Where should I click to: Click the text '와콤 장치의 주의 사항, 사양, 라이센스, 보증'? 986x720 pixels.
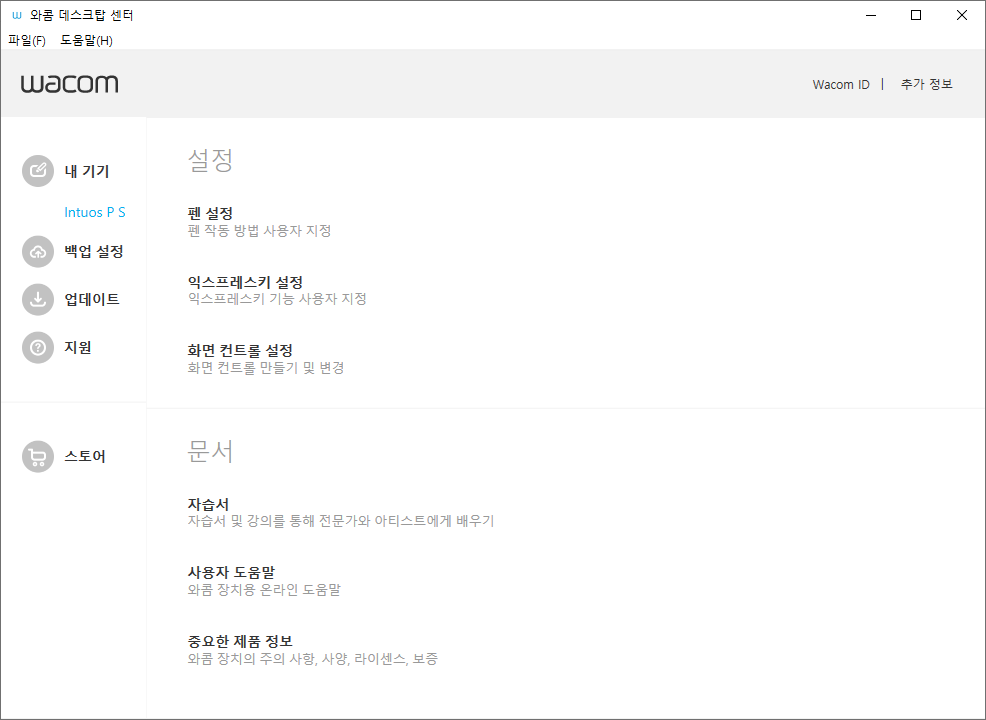313,659
